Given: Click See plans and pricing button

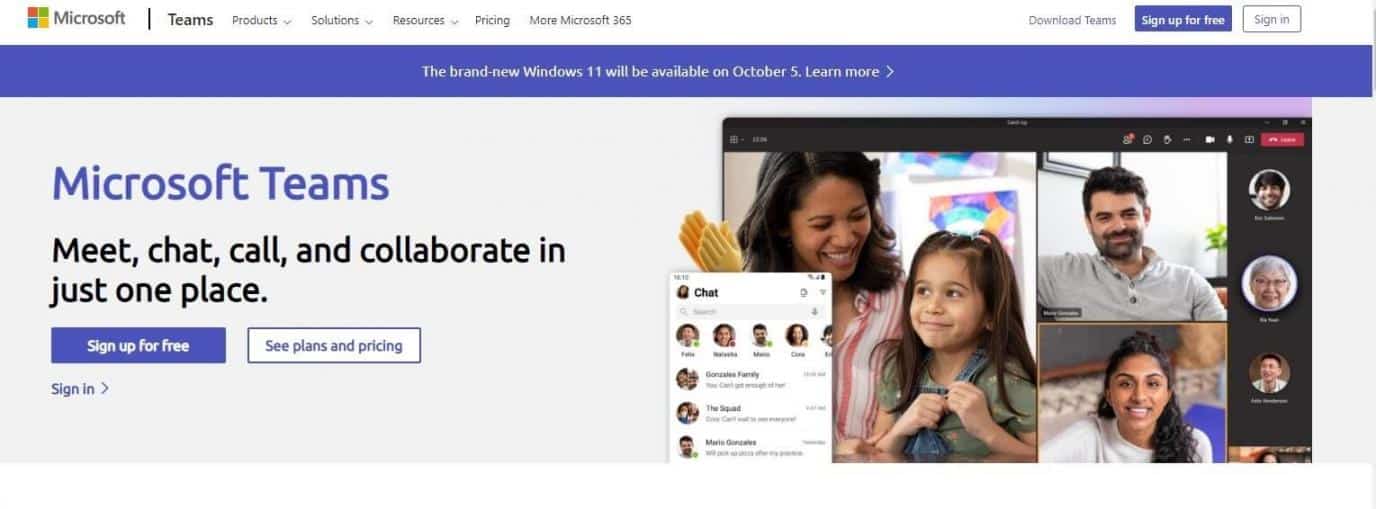Looking at the screenshot, I should [334, 345].
